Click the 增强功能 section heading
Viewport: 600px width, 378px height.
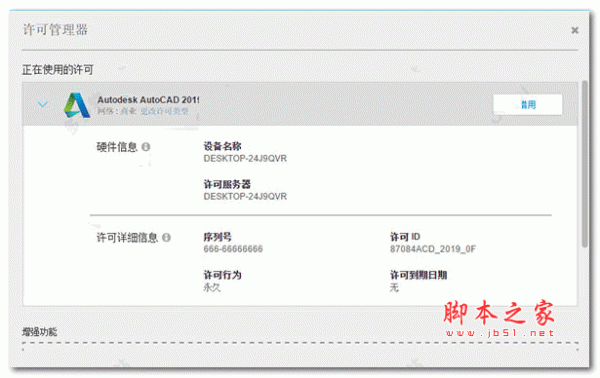tap(39, 332)
